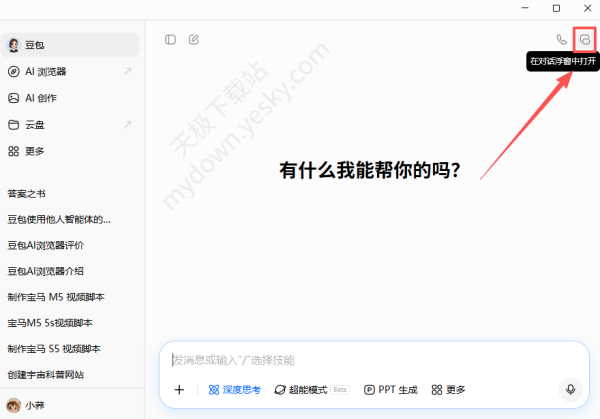Expand 更多 skills in the input toolbar
Viewport: 600px width, 419px height.
449,390
